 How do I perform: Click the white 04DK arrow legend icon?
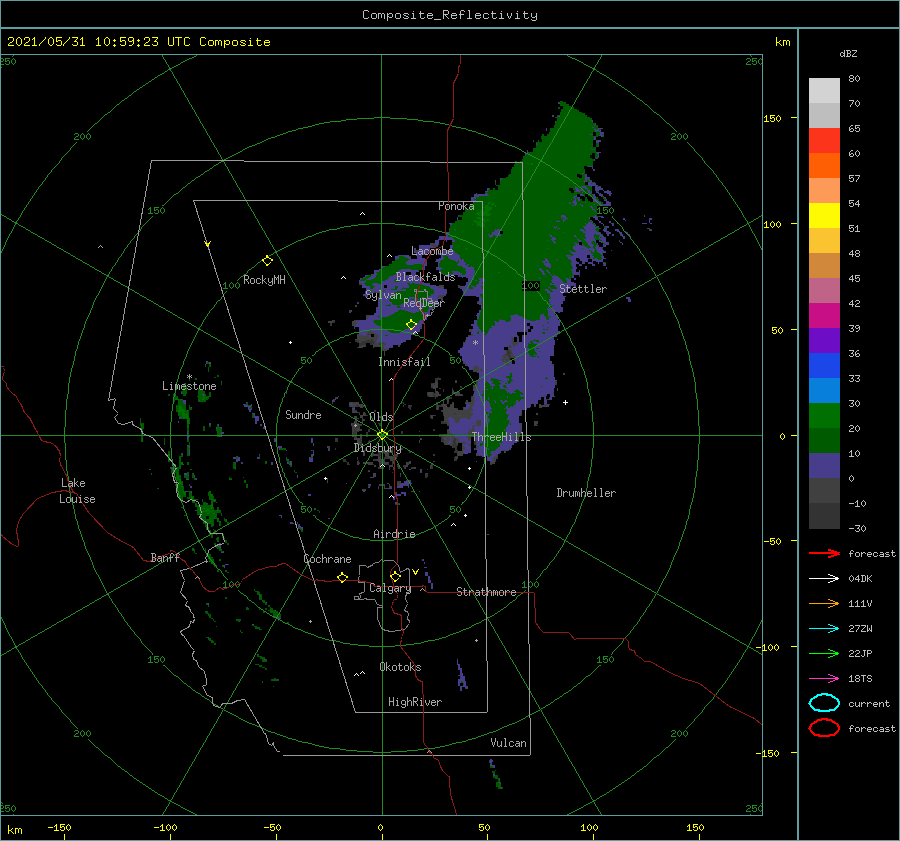coord(824,579)
